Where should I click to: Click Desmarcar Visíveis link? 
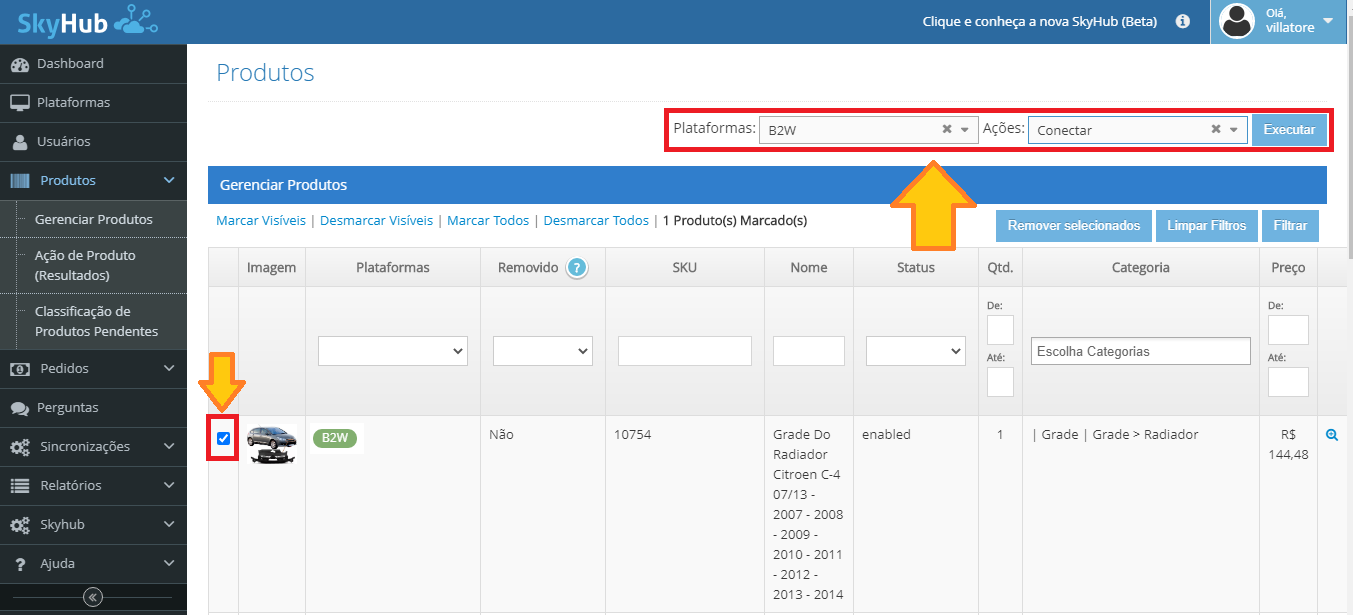point(376,221)
